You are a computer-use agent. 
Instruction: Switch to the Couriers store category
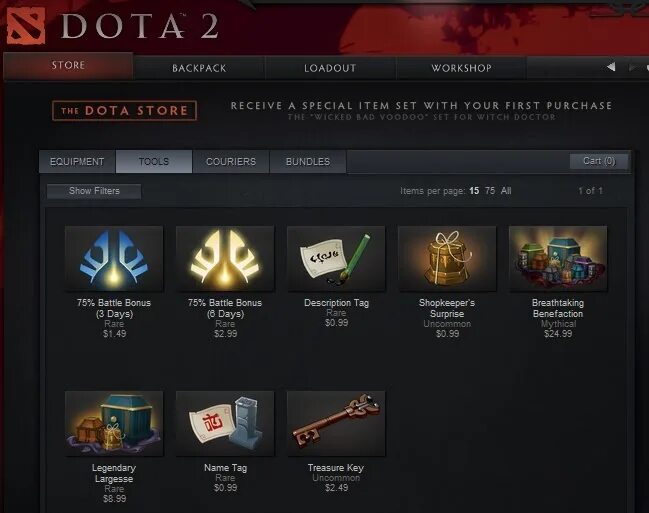coord(231,161)
